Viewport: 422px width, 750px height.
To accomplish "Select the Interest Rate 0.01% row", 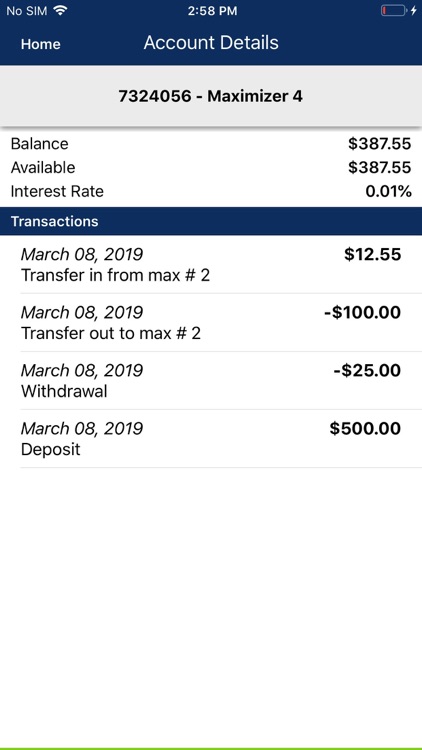I will click(x=211, y=191).
